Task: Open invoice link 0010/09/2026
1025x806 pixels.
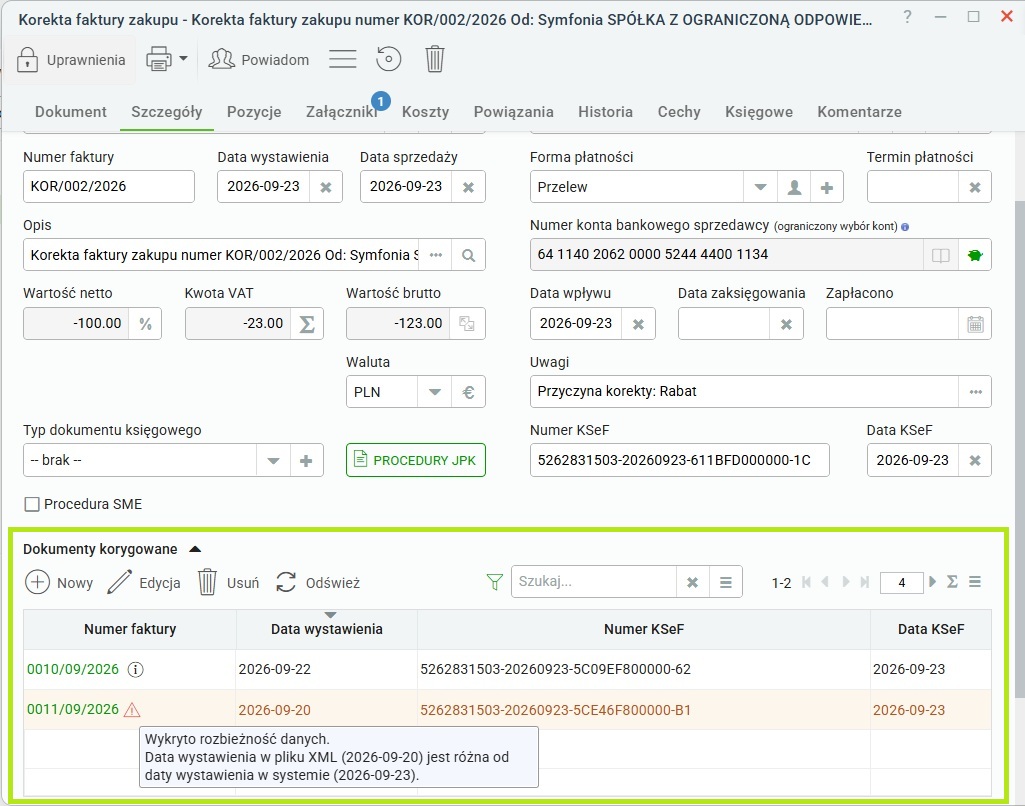Action: coord(73,669)
